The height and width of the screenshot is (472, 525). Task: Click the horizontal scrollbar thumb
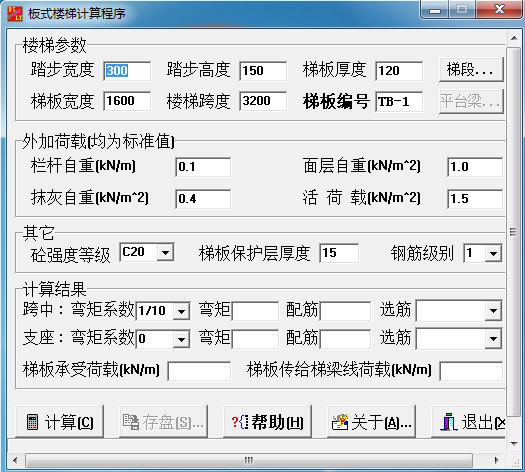point(249,460)
